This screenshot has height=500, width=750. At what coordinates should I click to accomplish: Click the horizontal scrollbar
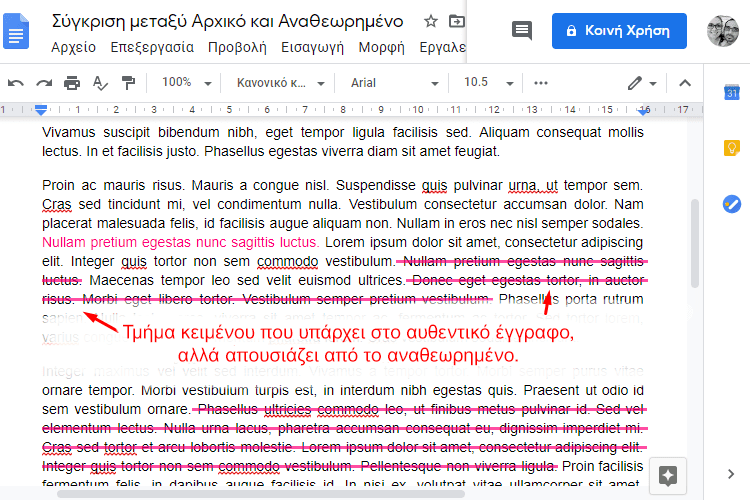[261, 494]
